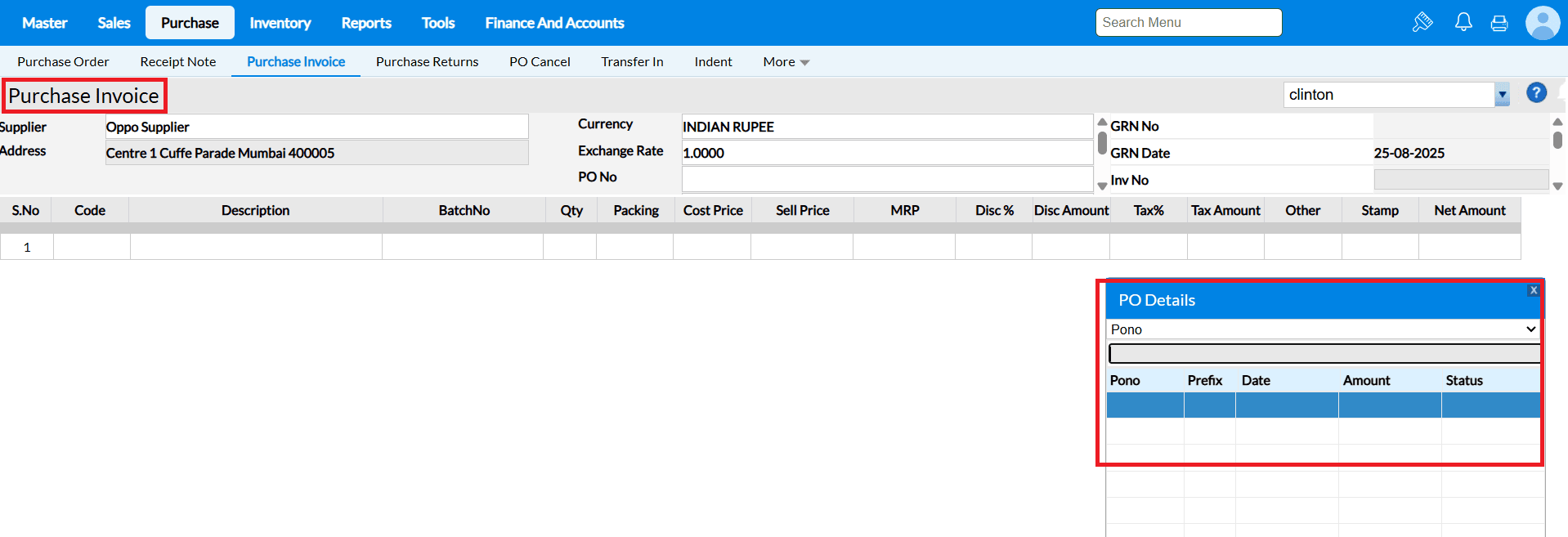Click the printer icon in header
The width and height of the screenshot is (1568, 537).
click(1499, 23)
